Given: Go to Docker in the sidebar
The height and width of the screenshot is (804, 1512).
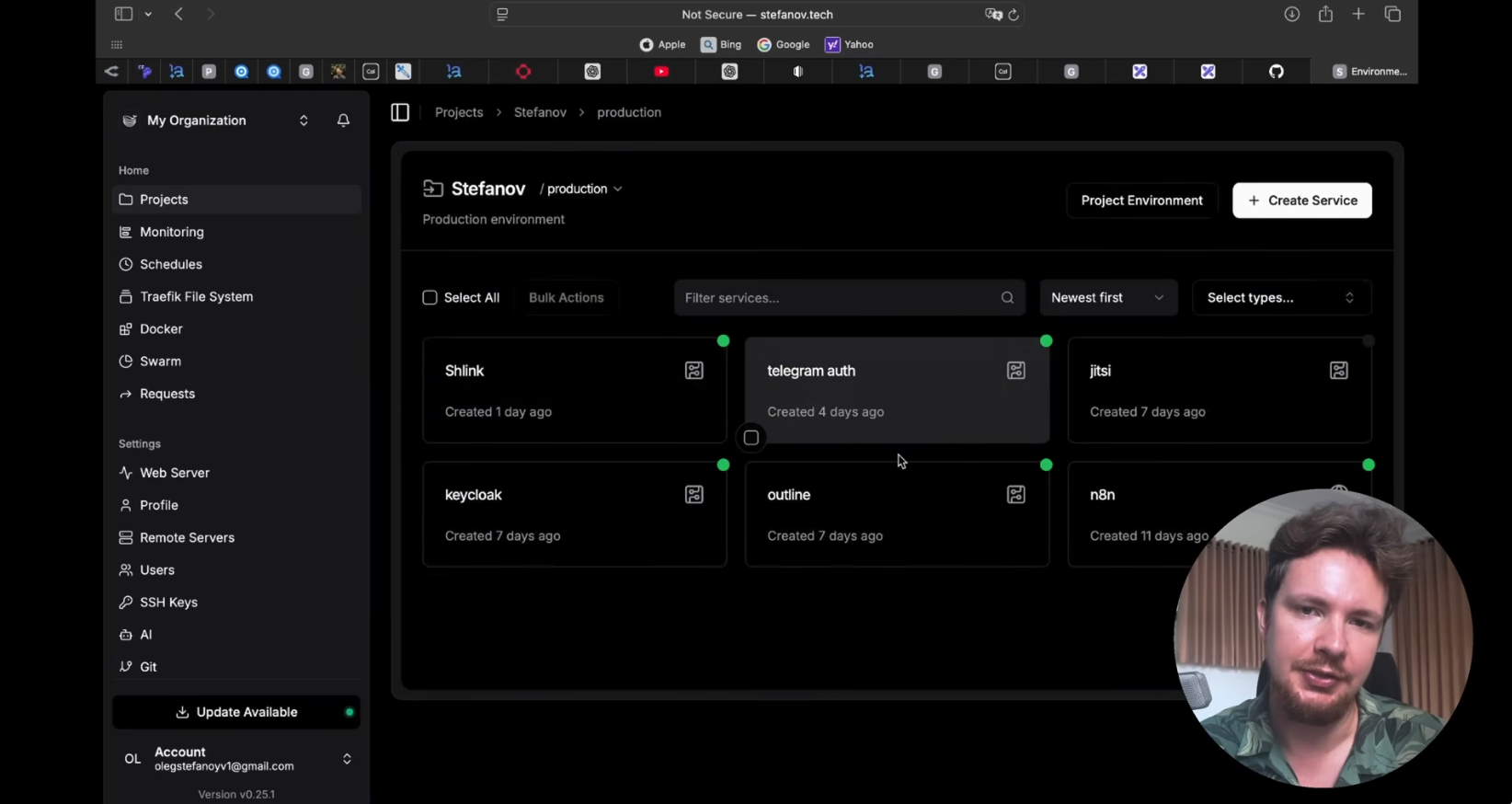Looking at the screenshot, I should [x=161, y=329].
